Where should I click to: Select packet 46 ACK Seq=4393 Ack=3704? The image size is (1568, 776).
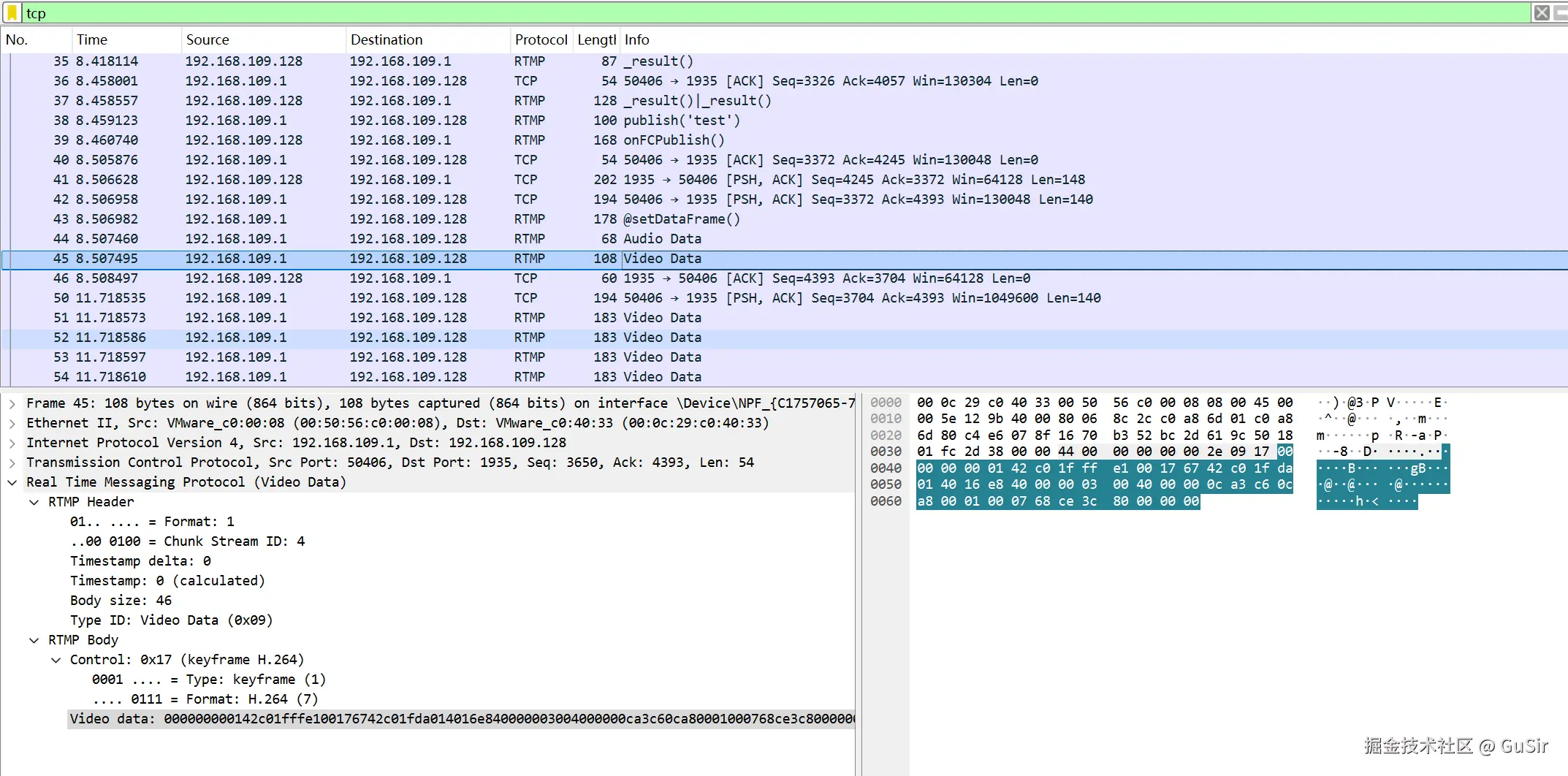[784, 278]
